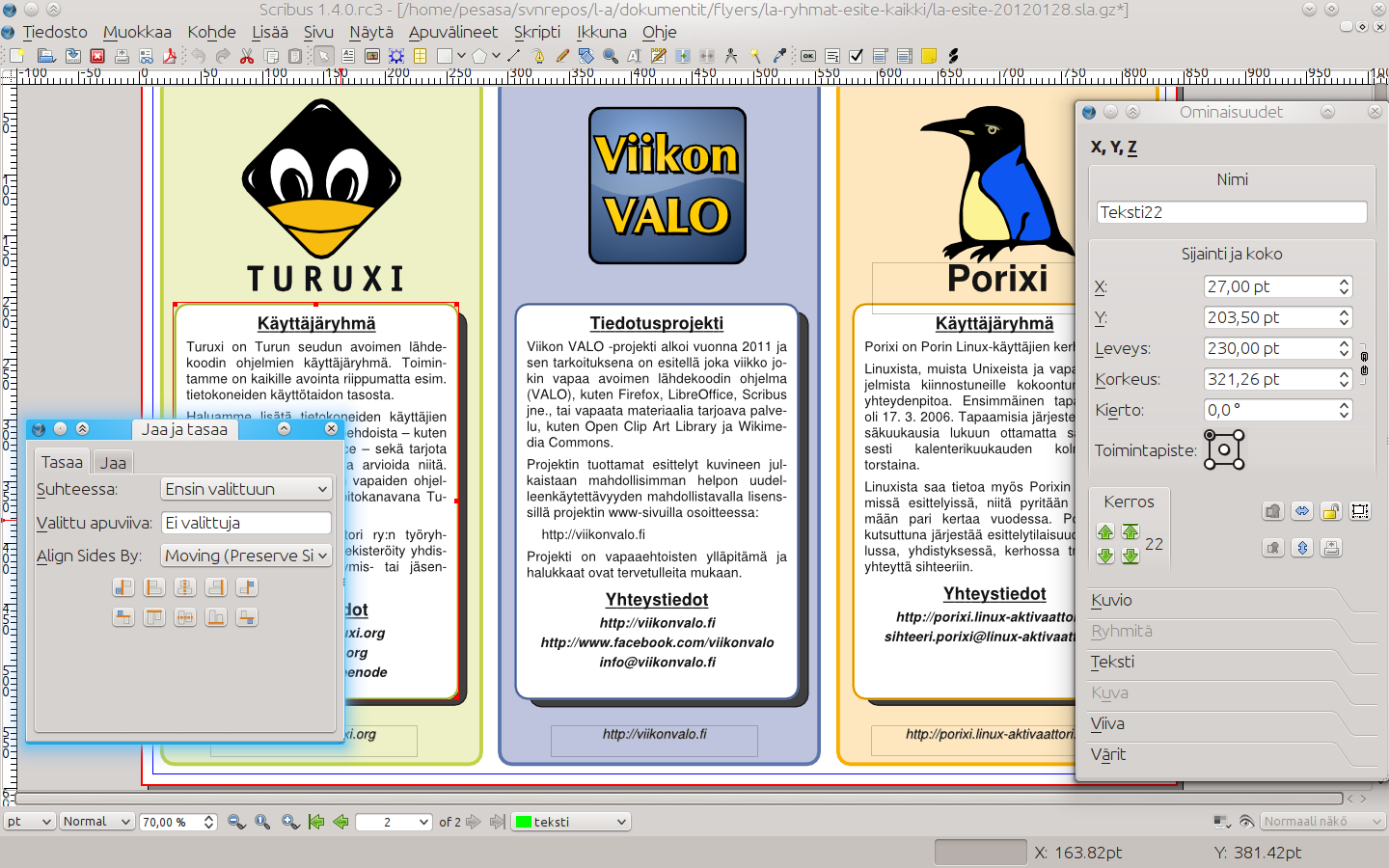Viewport: 1389px width, 868px height.
Task: Go to the first page arrow
Action: point(316,822)
